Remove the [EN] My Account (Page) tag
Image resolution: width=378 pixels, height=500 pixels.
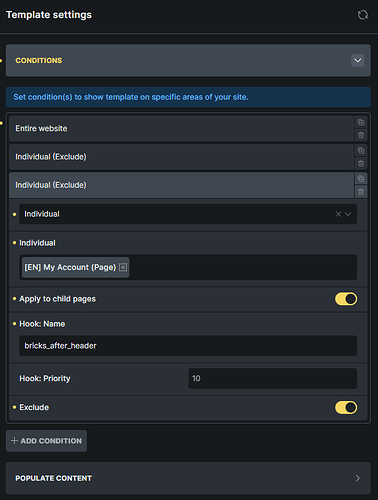click(123, 267)
